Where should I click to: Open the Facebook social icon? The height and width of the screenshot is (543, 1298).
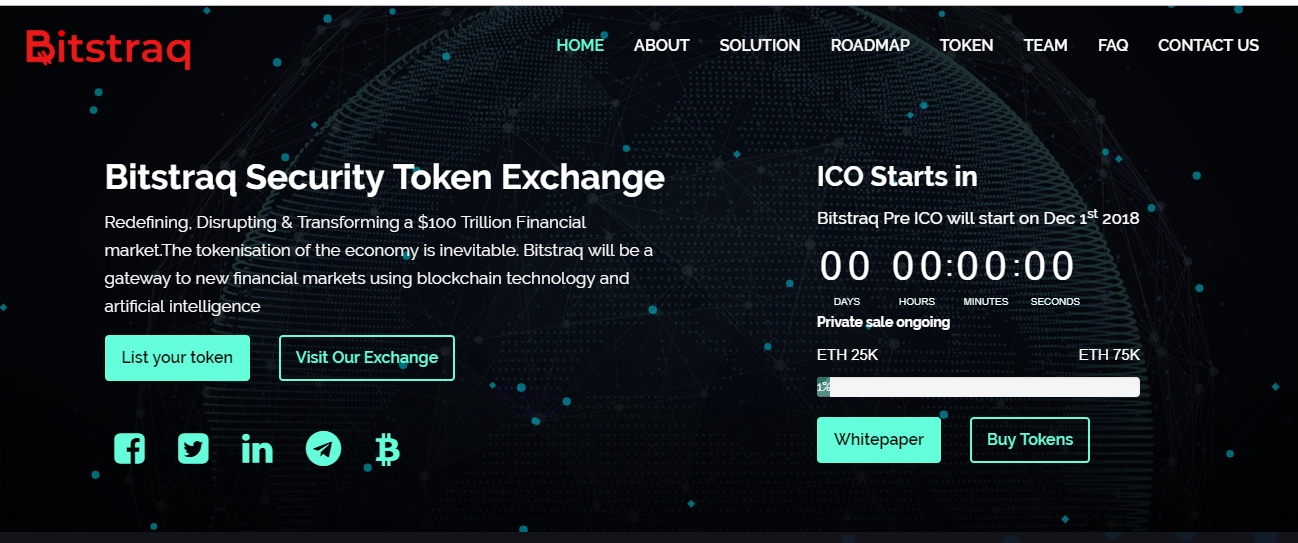click(129, 449)
